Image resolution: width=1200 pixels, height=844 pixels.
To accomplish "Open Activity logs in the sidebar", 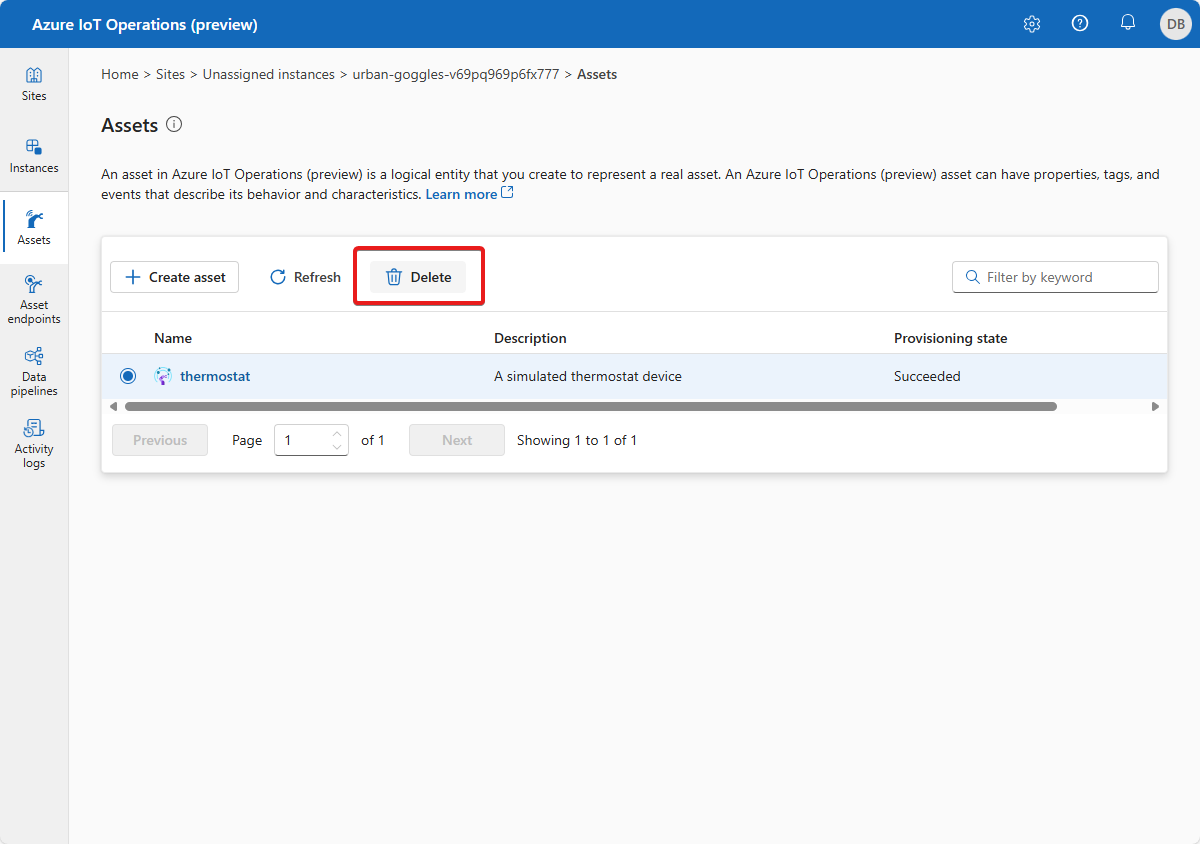I will pos(34,444).
